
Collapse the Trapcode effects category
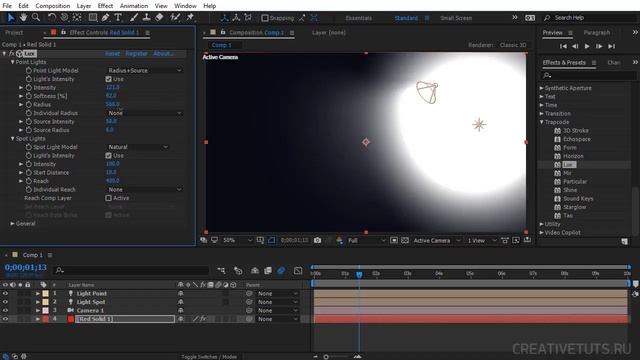542,122
